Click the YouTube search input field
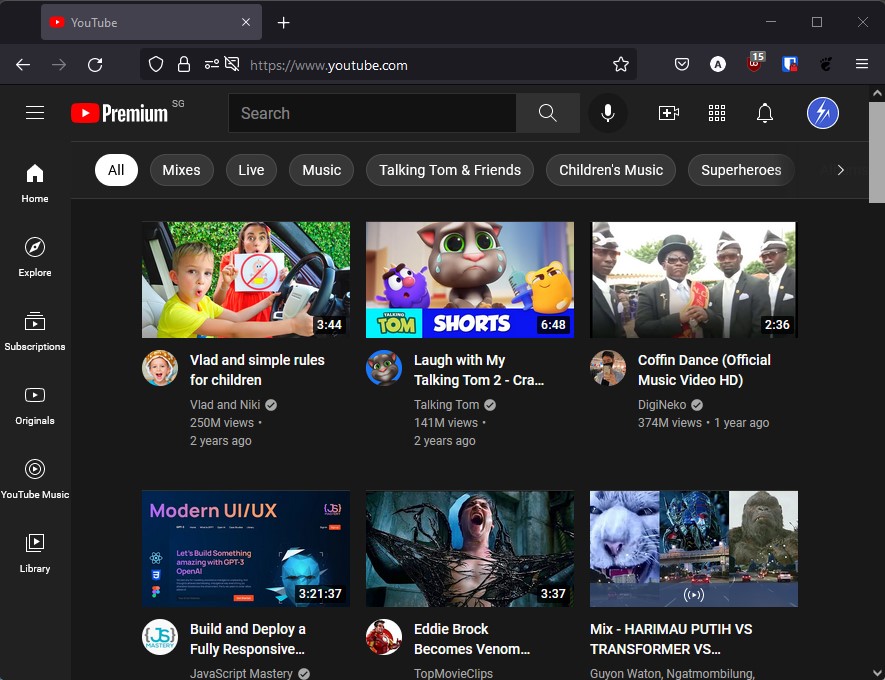This screenshot has width=885, height=680. tap(373, 113)
